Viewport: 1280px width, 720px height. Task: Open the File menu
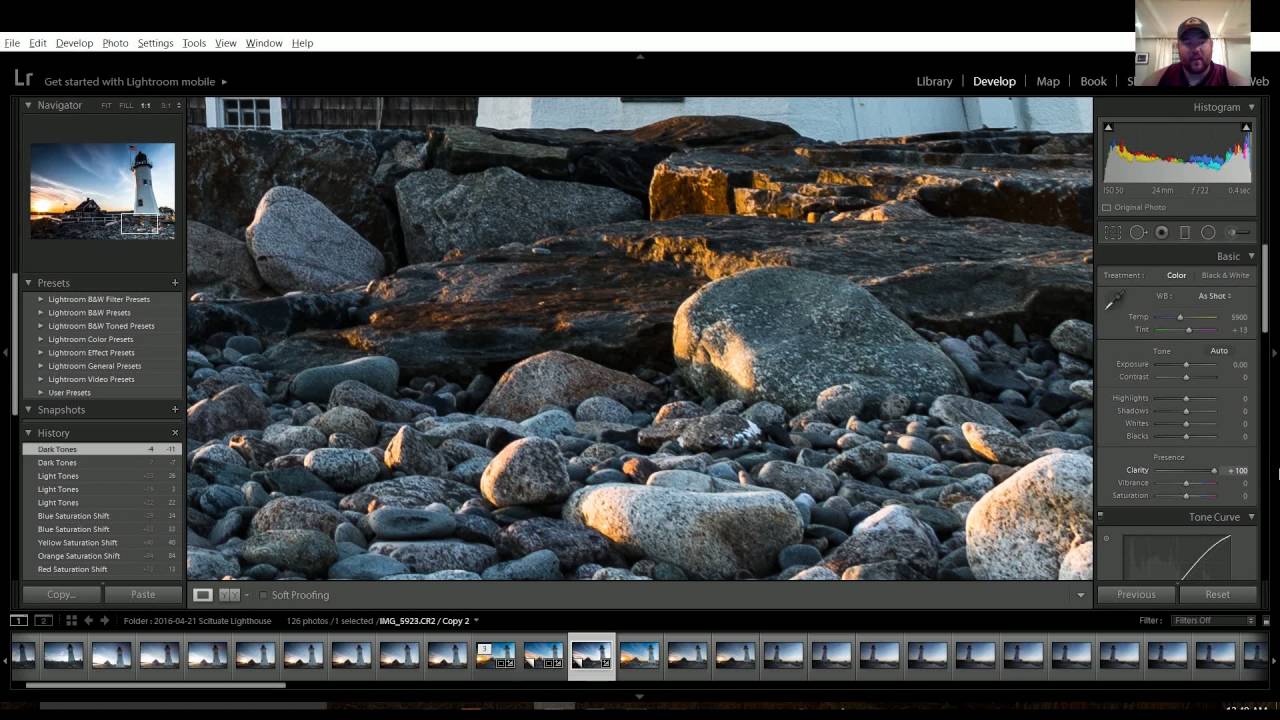pyautogui.click(x=12, y=43)
